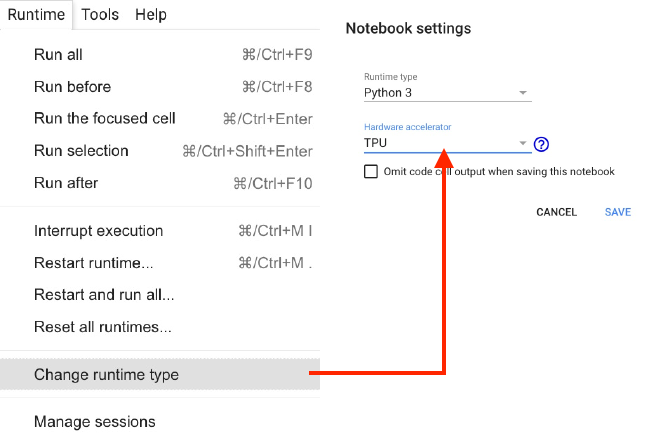Click the hardware accelerator help icon
The width and height of the screenshot is (650, 443).
click(x=542, y=144)
